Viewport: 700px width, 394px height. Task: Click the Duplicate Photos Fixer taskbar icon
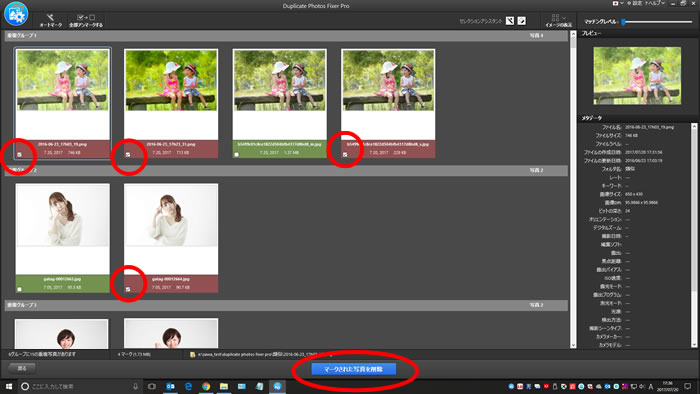tap(277, 386)
